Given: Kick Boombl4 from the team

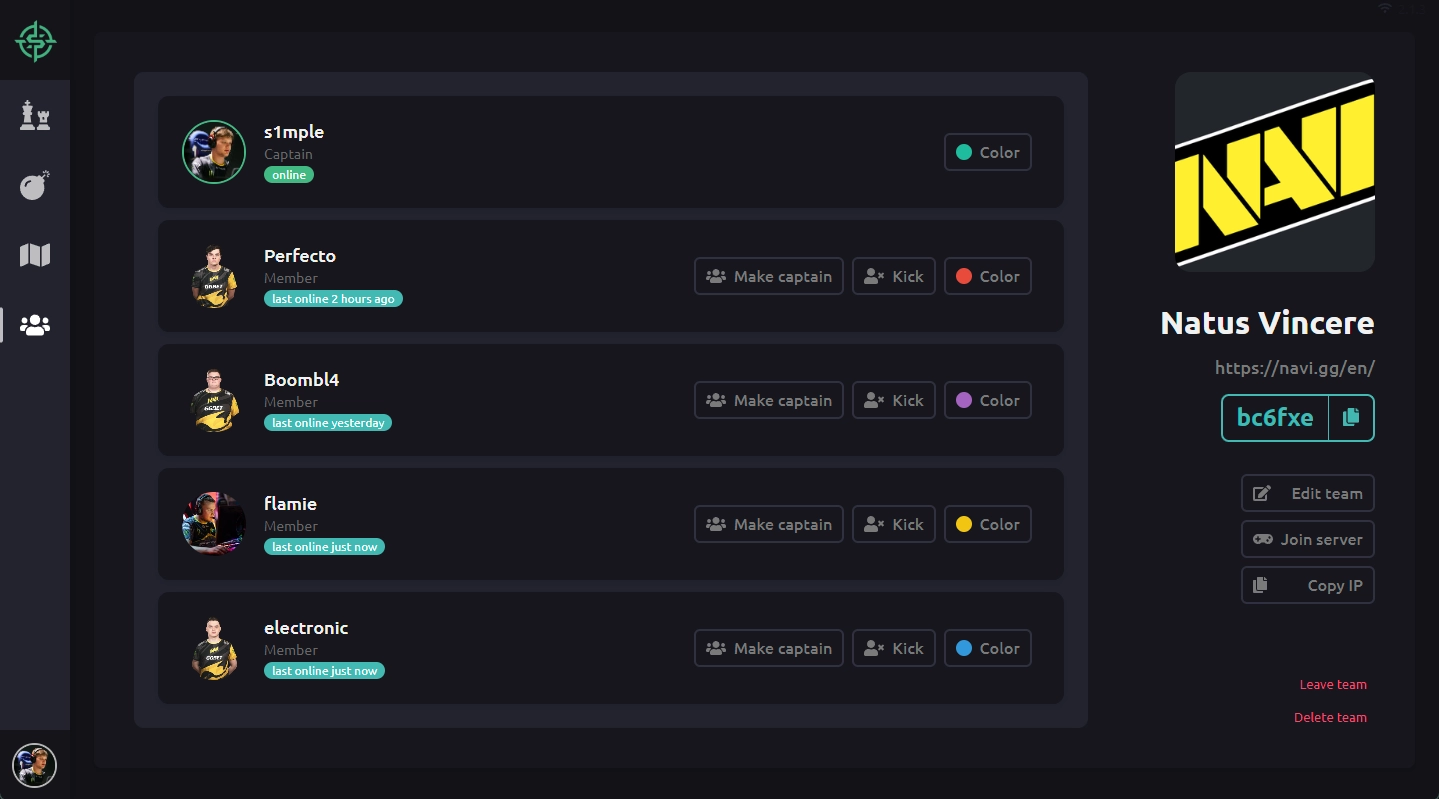Looking at the screenshot, I should 893,400.
